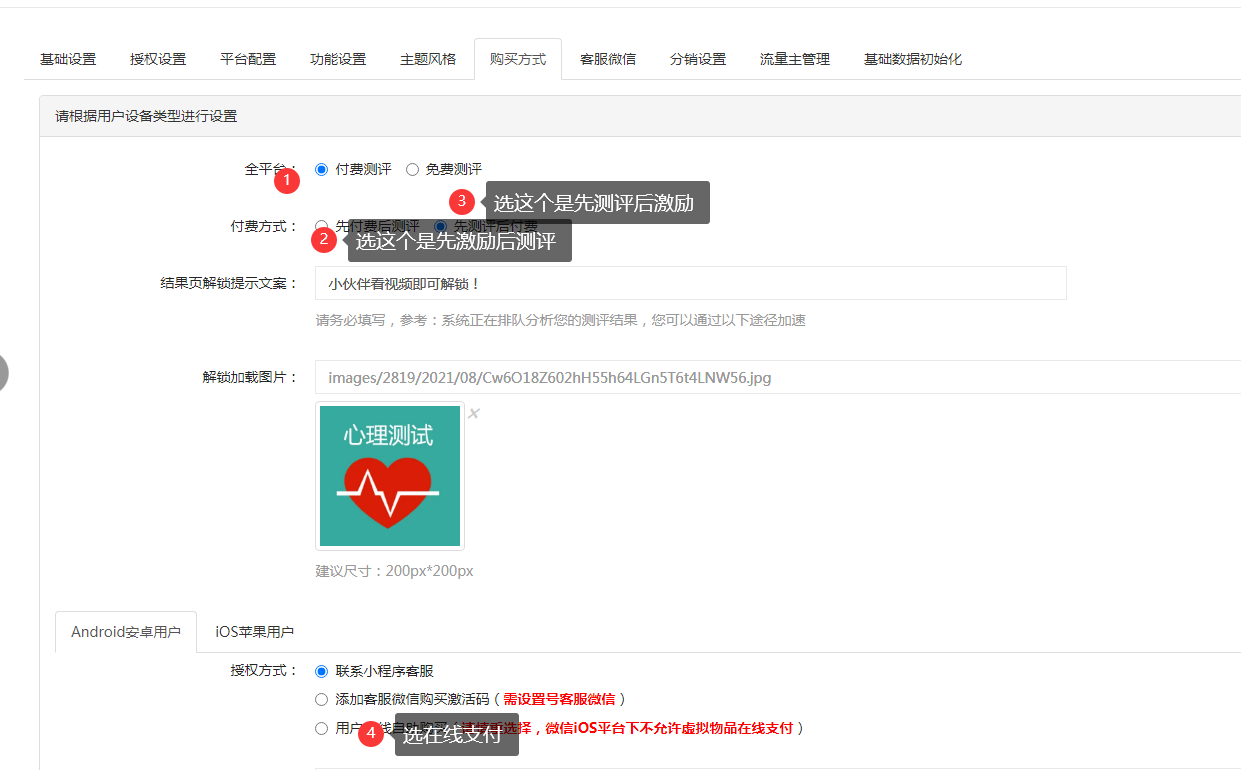Switch to the 主题风格 tab
The width and height of the screenshot is (1241, 770).
(x=428, y=59)
